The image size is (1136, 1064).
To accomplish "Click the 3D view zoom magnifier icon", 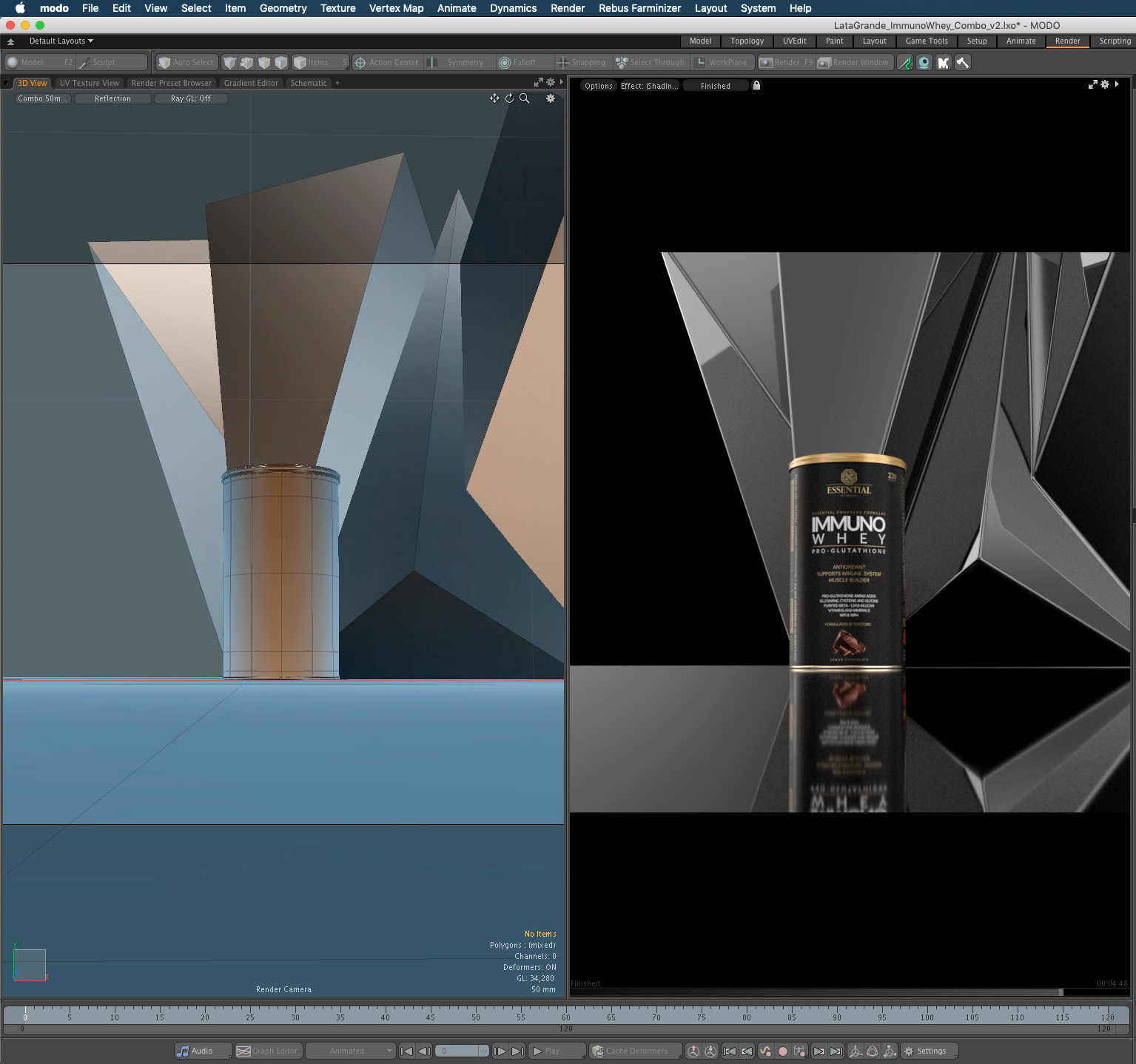I will tap(525, 98).
